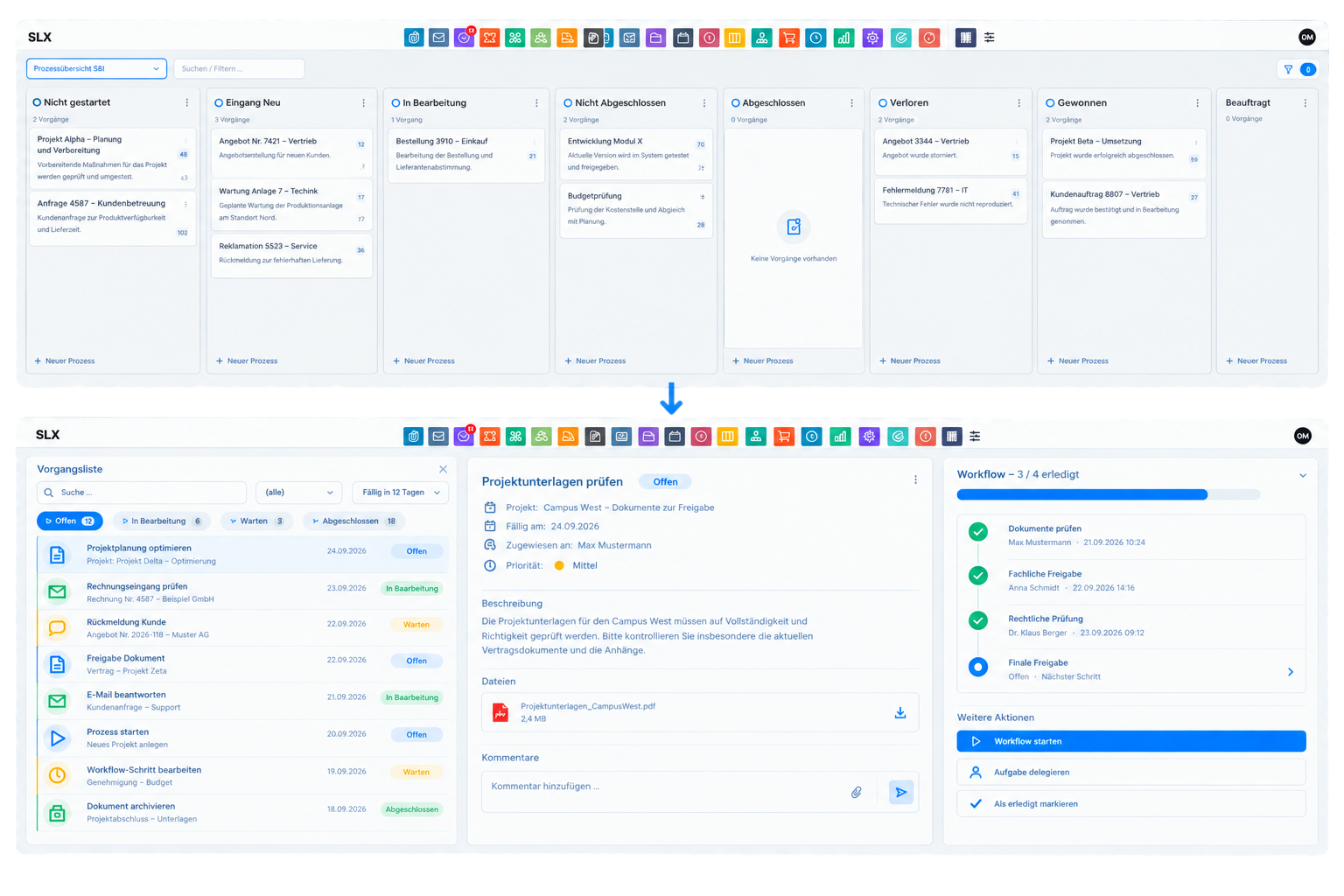Screen dimensions: 1344x896
Task: Switch to the Warten 3 tab
Action: click(x=256, y=521)
